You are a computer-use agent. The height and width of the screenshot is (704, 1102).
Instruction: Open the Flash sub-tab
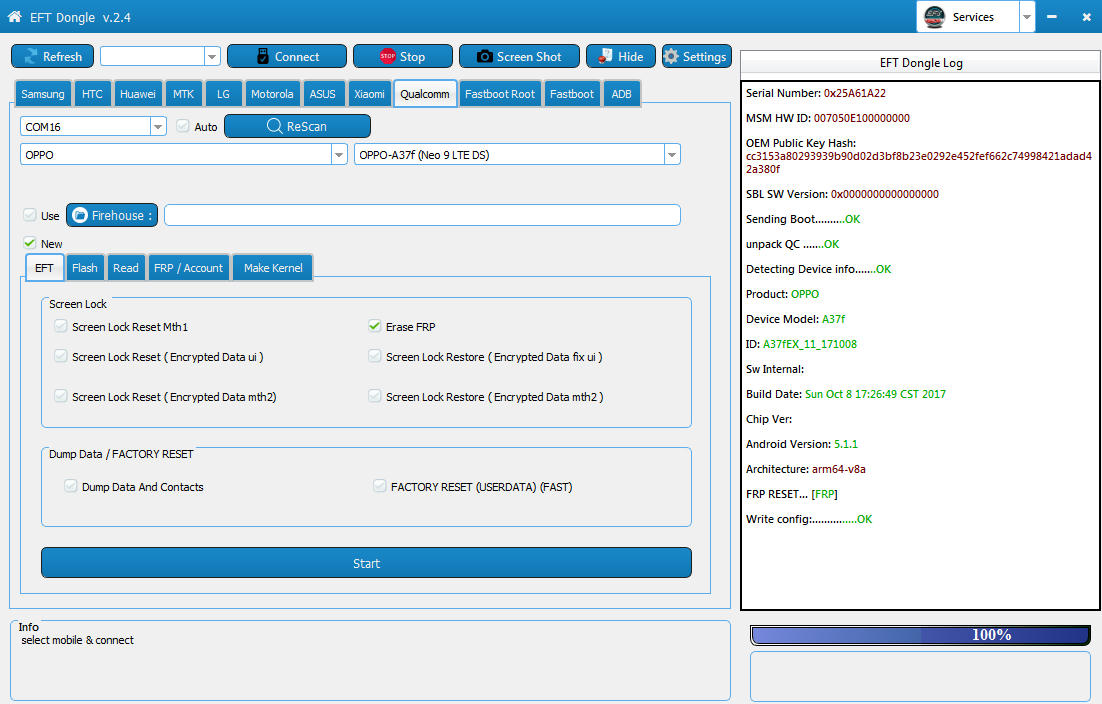click(84, 268)
